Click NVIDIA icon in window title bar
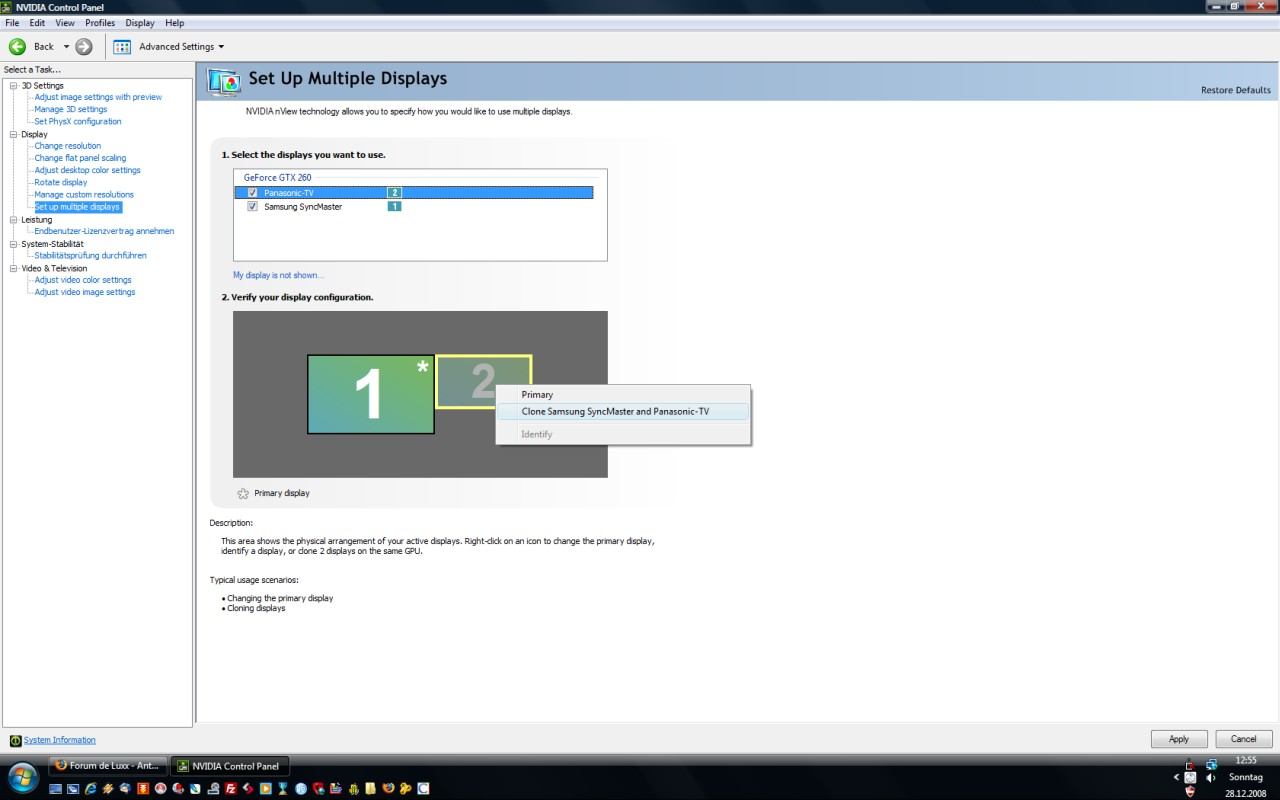 click(8, 7)
